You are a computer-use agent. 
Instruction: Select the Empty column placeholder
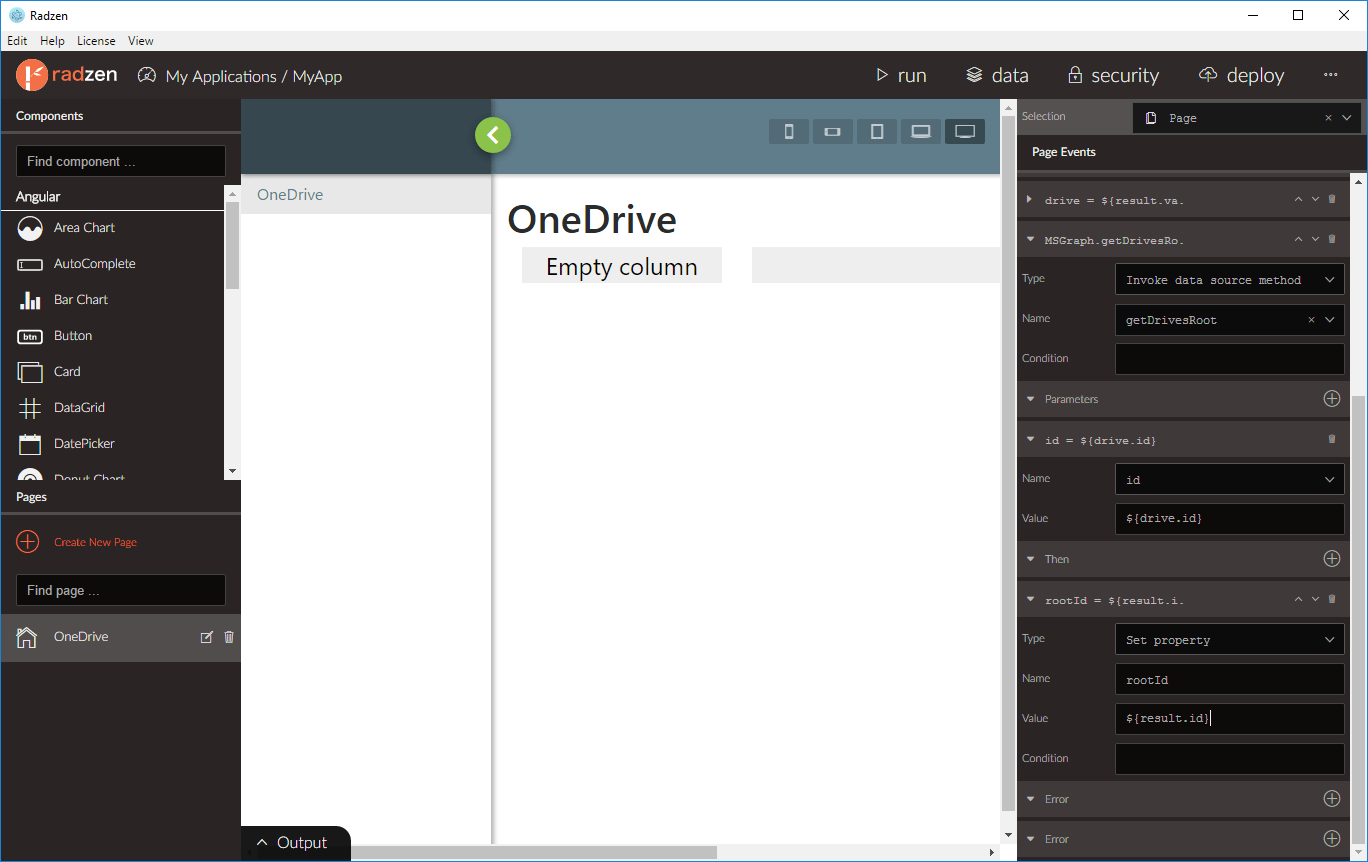click(x=622, y=266)
